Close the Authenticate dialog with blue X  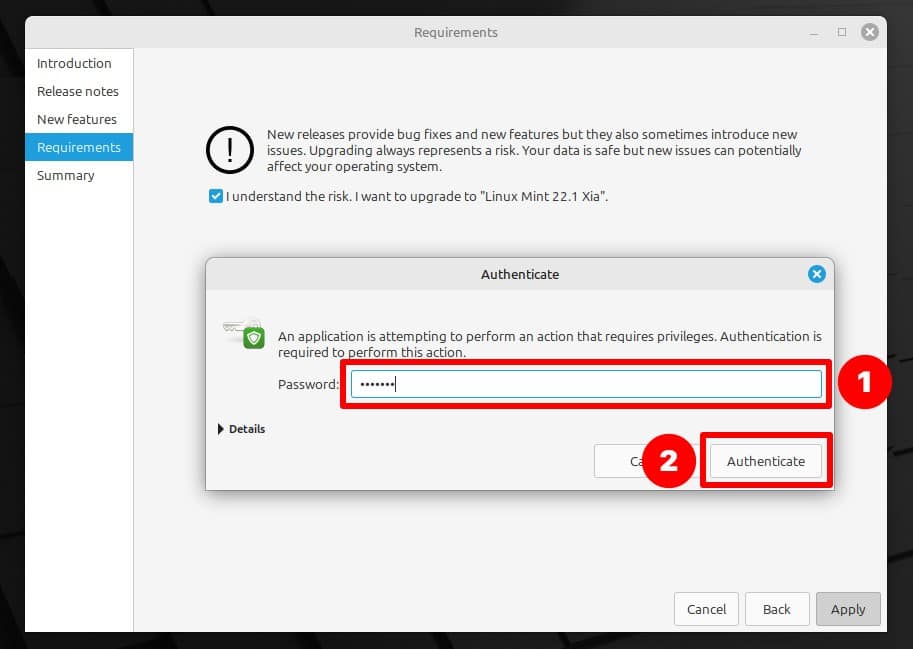816,274
